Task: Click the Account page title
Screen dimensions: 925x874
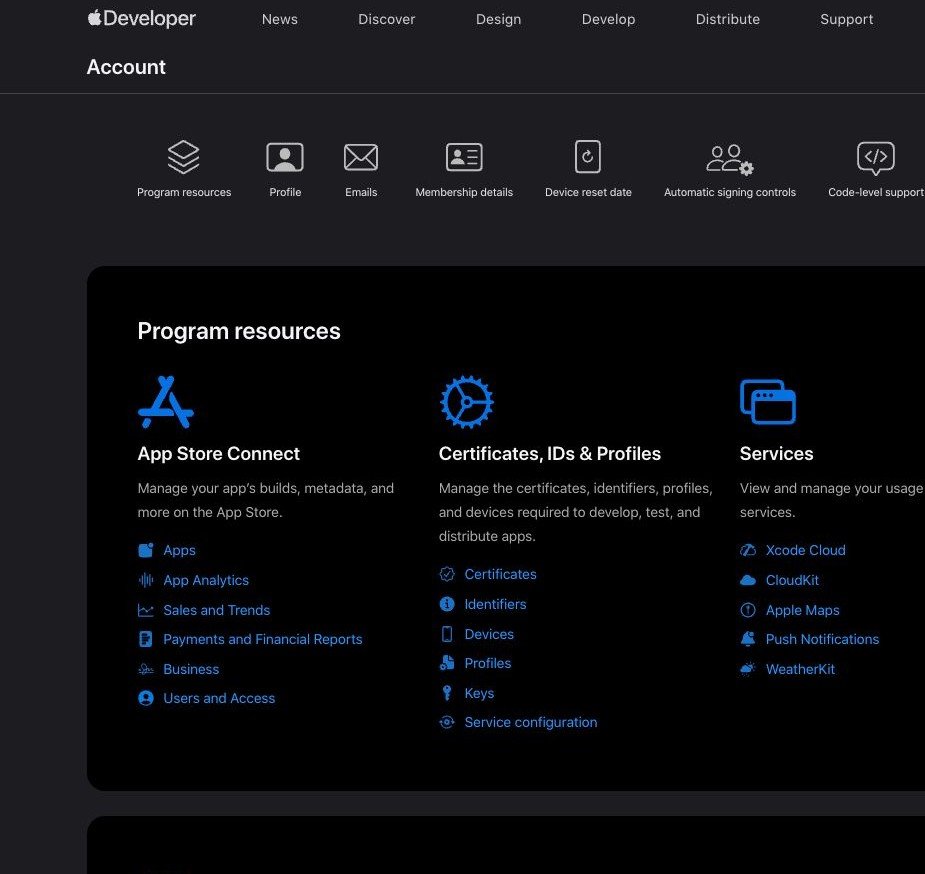Action: tap(126, 67)
